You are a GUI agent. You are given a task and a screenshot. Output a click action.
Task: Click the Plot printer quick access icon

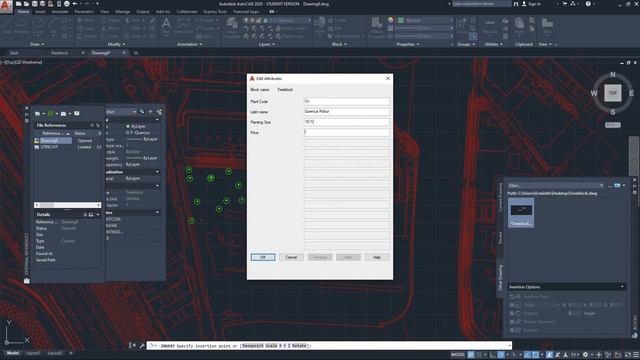[67, 4]
